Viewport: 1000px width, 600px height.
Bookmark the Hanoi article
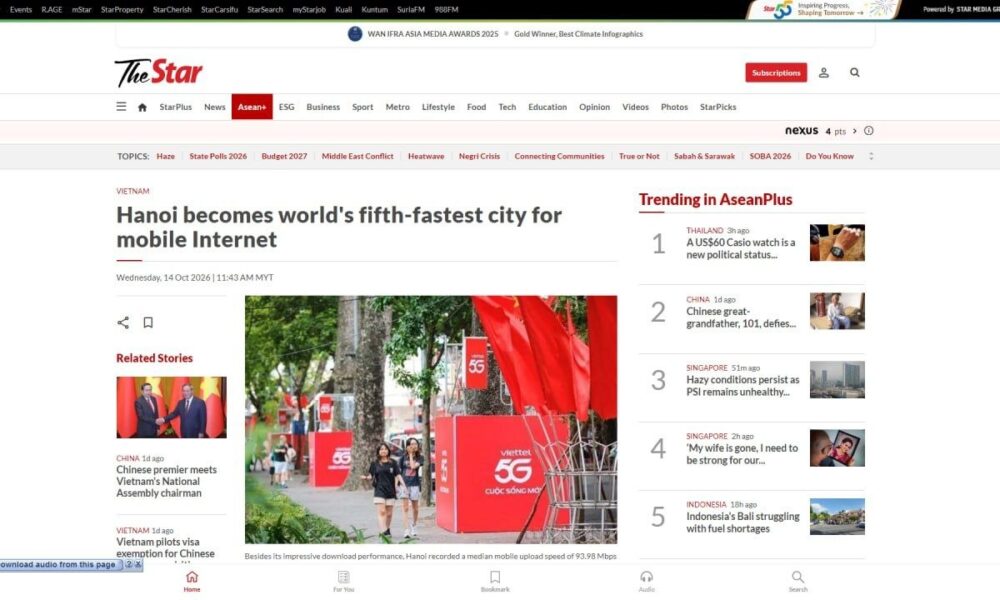(x=148, y=323)
